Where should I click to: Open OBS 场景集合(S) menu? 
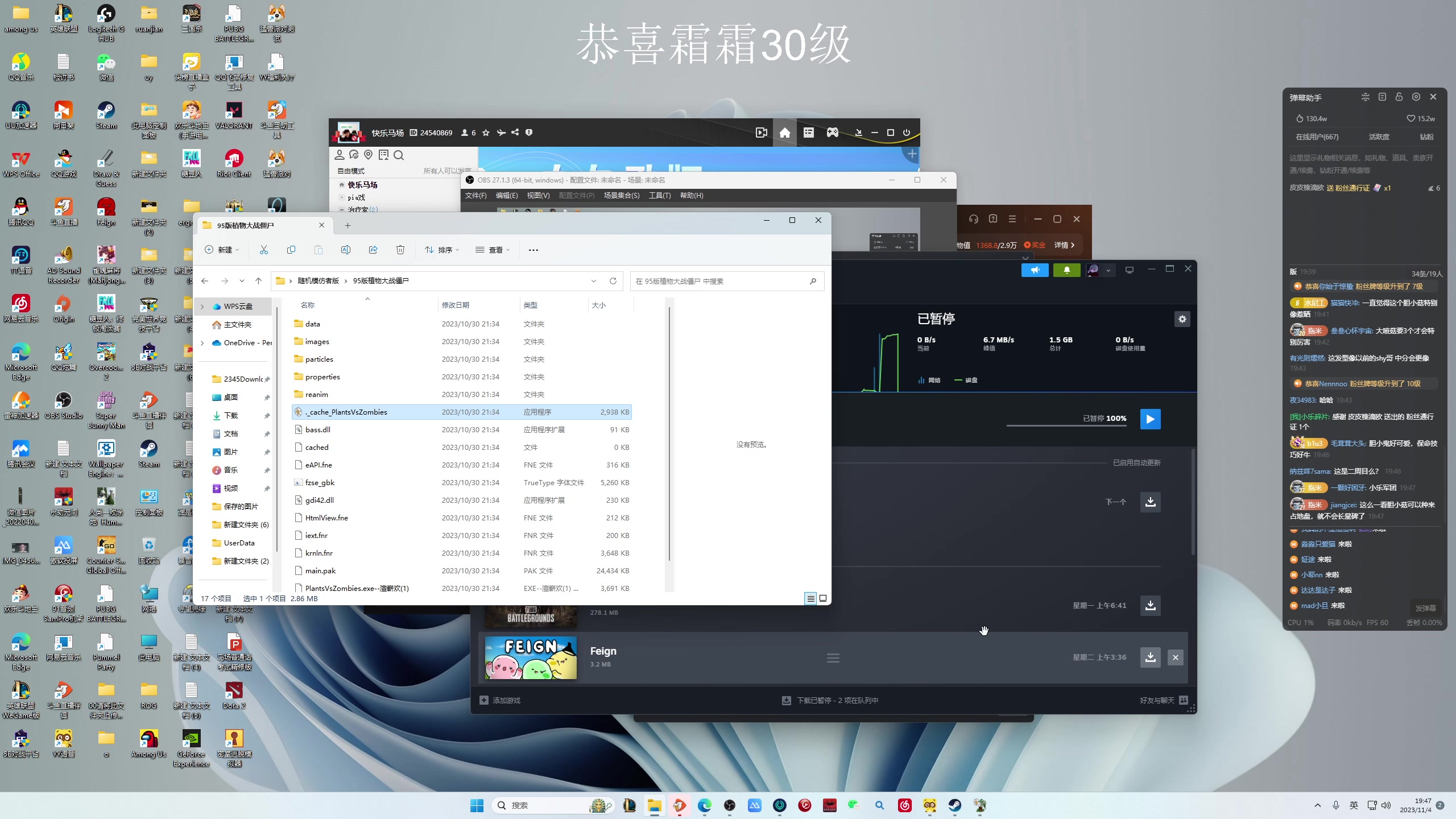click(x=622, y=196)
